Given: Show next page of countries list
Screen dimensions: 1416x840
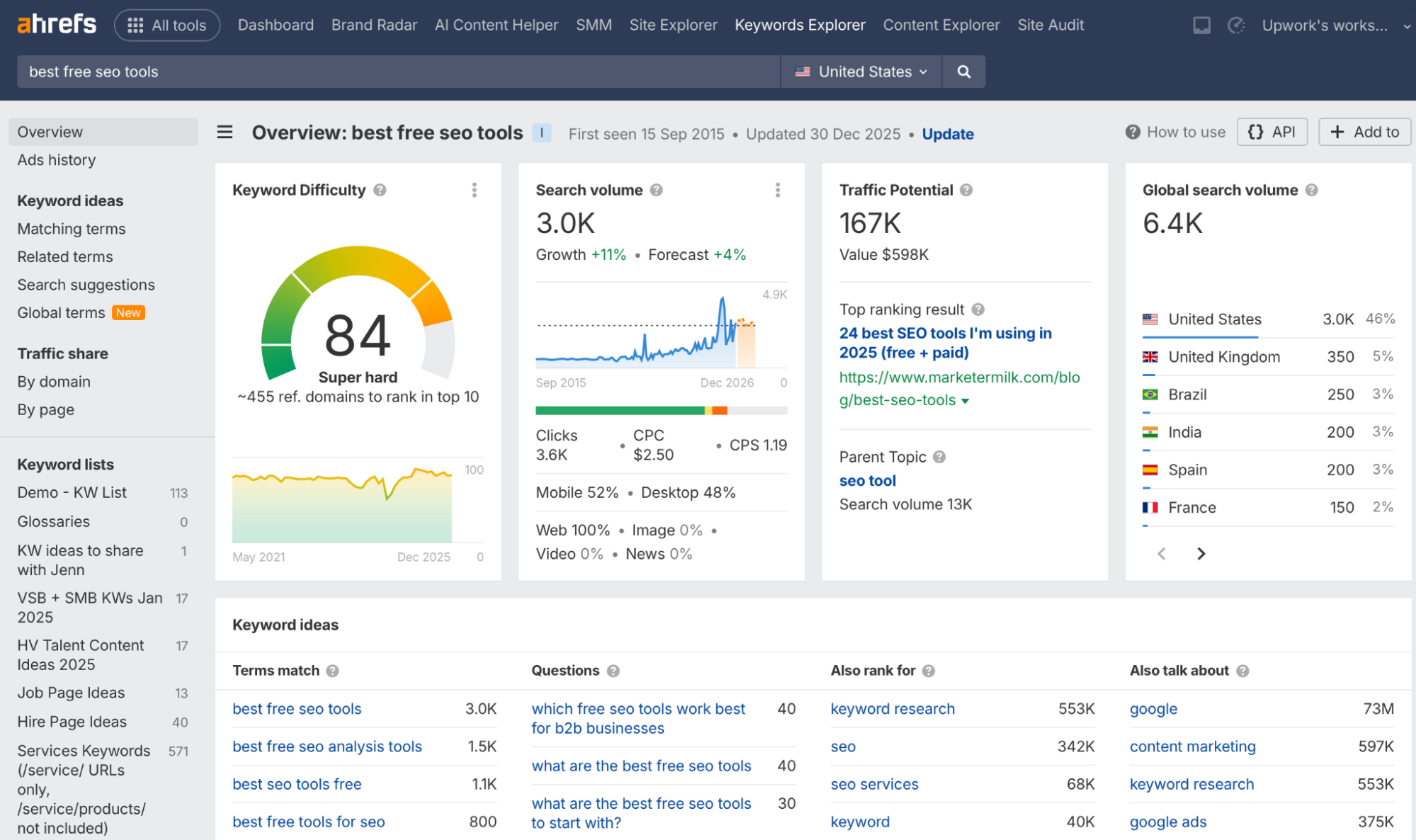Looking at the screenshot, I should pyautogui.click(x=1201, y=553).
